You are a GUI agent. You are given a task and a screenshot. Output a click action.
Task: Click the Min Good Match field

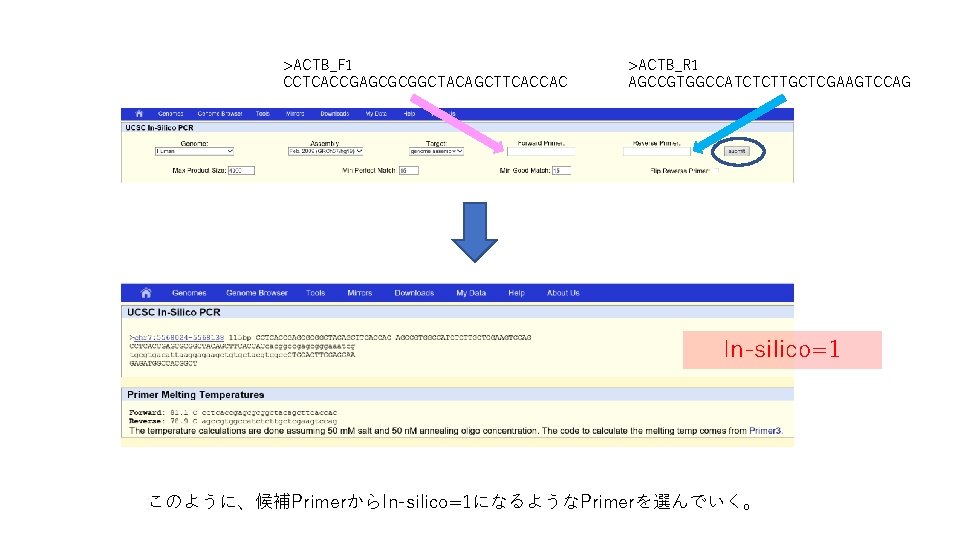(561, 171)
